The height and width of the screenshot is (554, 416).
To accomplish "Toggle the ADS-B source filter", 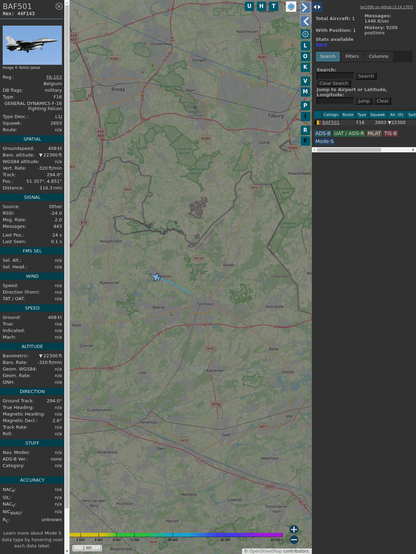I will [323, 133].
